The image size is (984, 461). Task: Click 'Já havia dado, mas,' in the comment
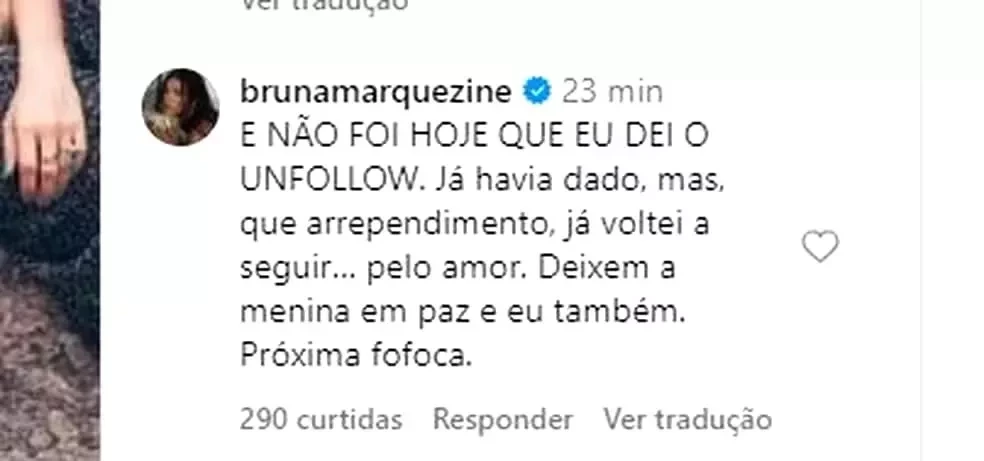569,181
